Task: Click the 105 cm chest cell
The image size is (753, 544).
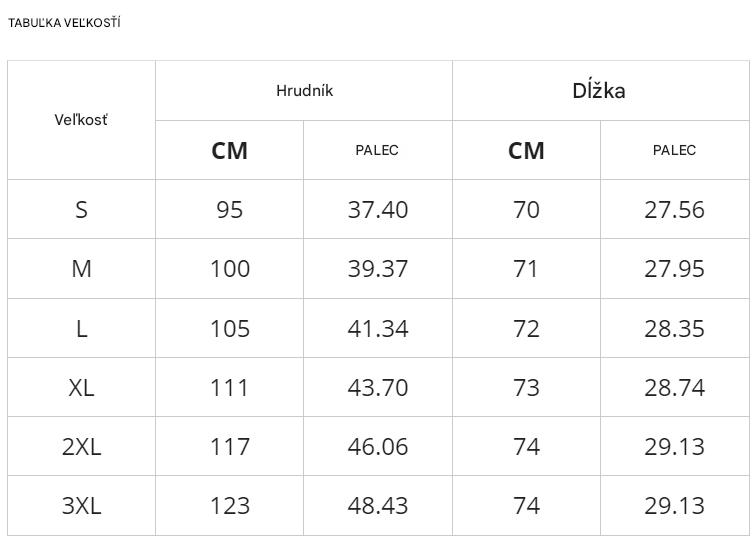Action: [229, 329]
